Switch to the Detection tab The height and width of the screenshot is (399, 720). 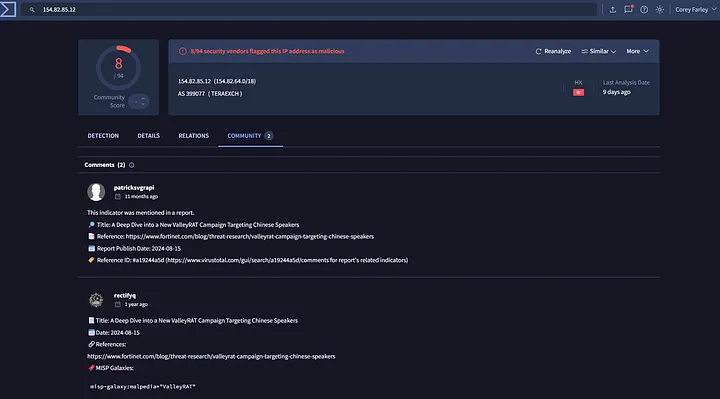click(103, 136)
